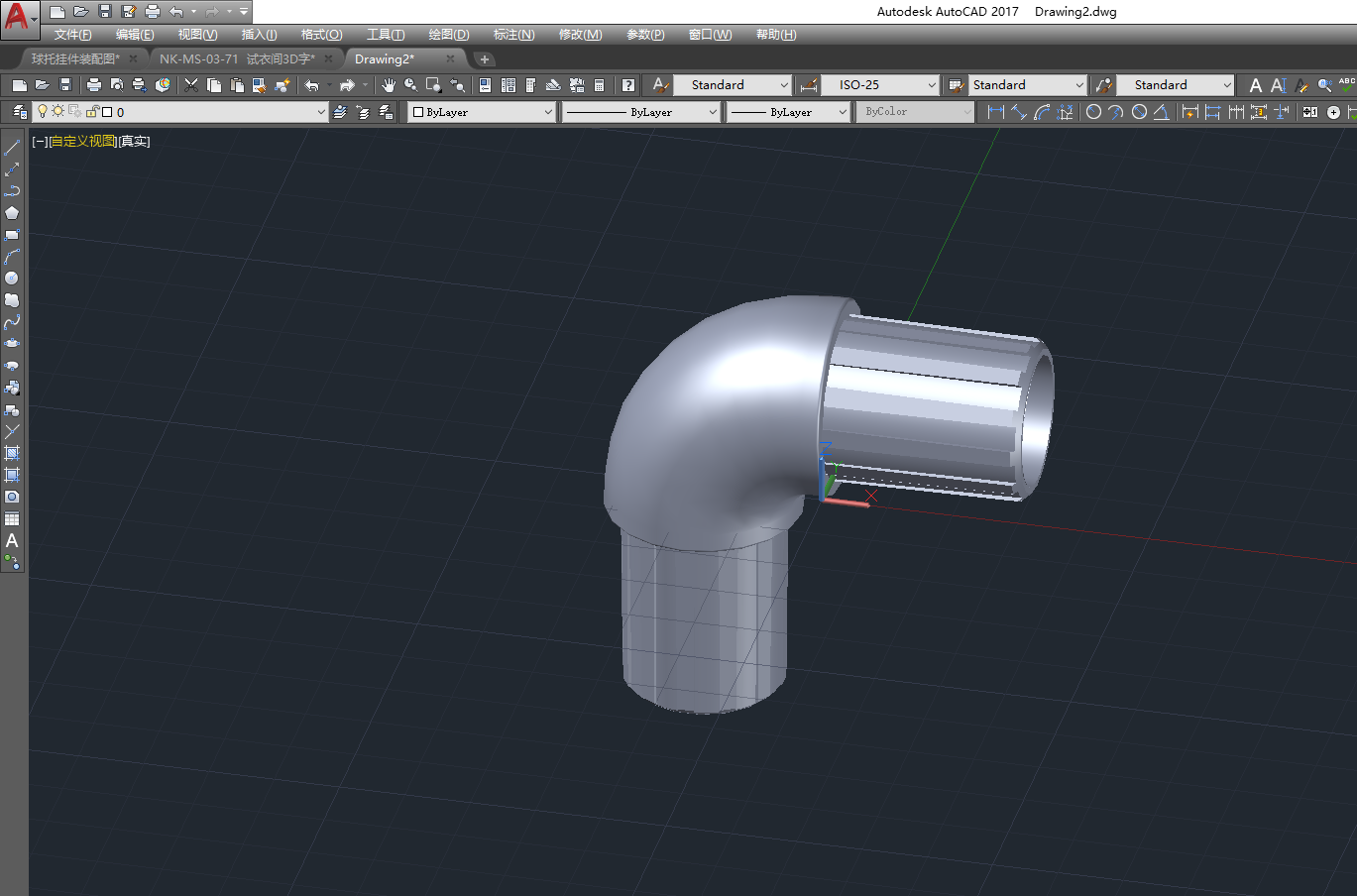Screen dimensions: 1357x896
Task: Select the Spline draw tool
Action: tap(12, 322)
